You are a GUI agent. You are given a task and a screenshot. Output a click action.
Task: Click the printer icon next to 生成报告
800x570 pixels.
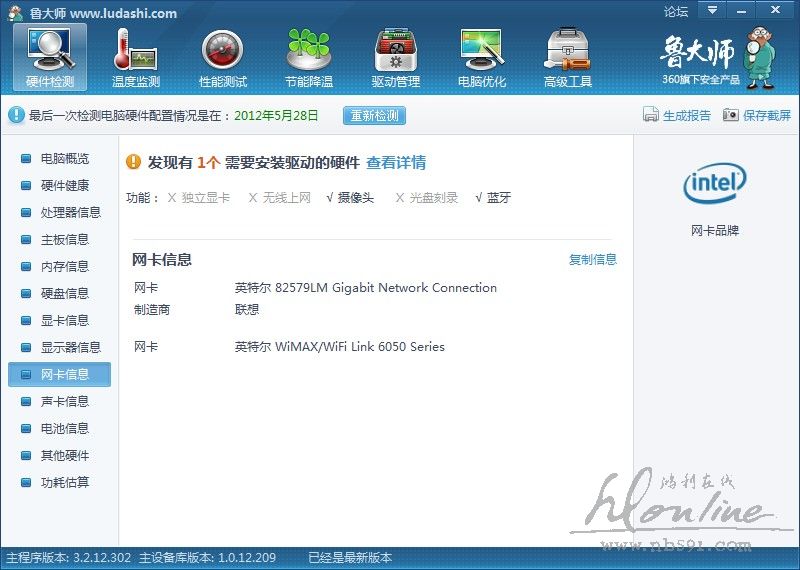[x=651, y=115]
